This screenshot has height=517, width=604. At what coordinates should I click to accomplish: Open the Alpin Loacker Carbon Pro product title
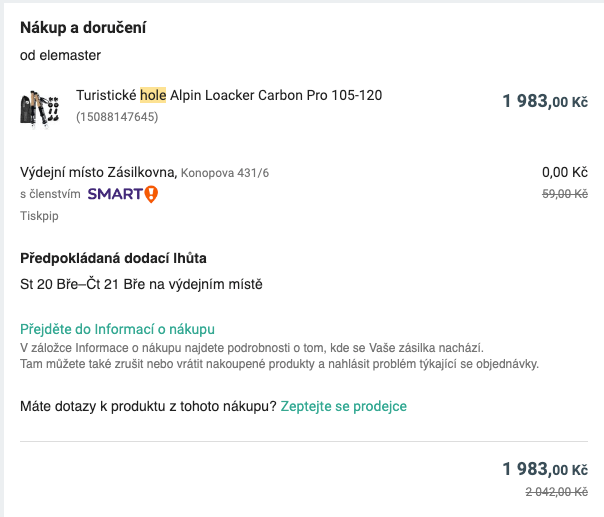(x=276, y=96)
